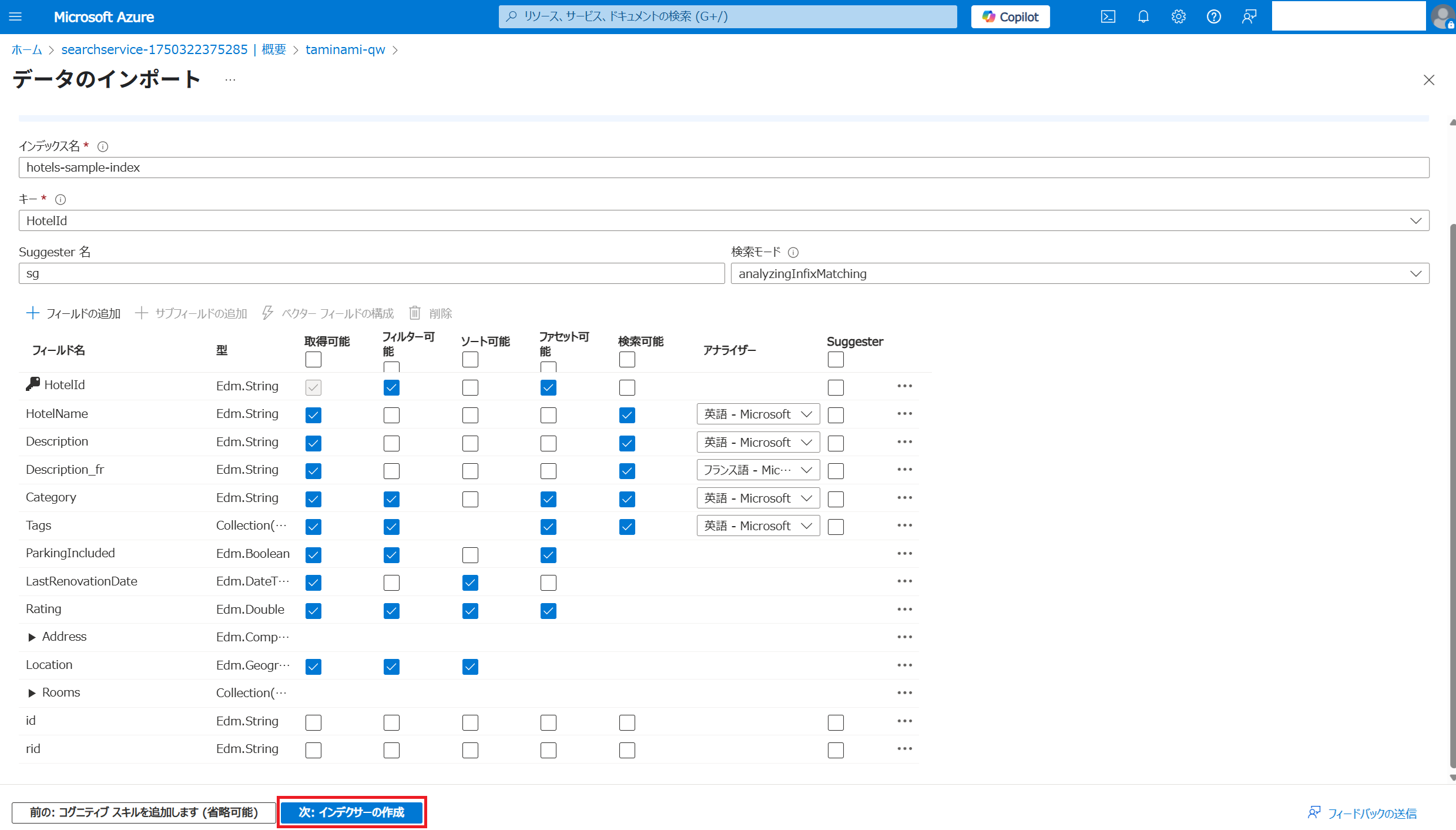The width and height of the screenshot is (1456, 830).
Task: Expand the Address complex field
Action: point(32,637)
